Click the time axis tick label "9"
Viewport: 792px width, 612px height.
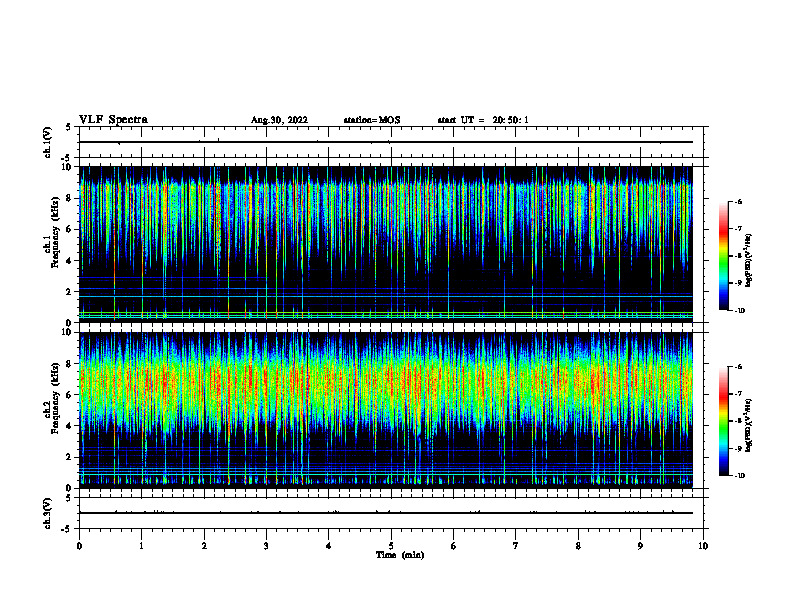[640, 546]
